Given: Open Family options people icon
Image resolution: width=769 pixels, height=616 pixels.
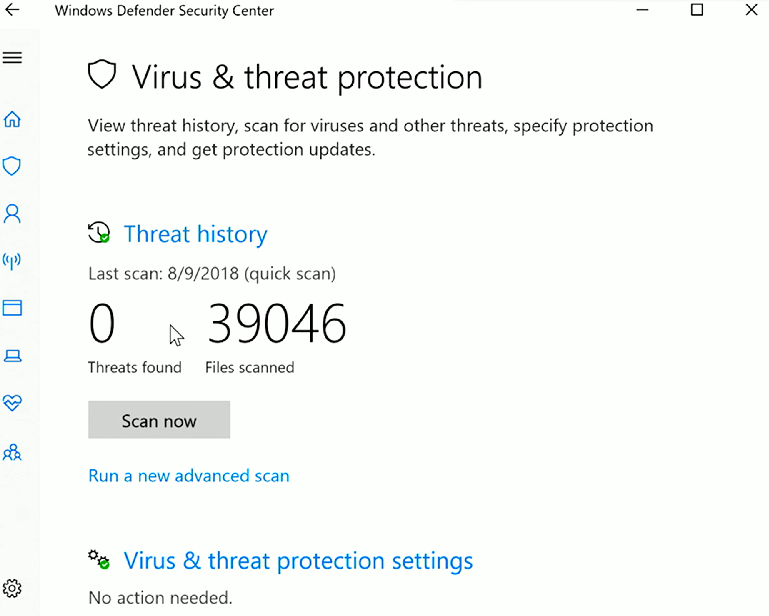Looking at the screenshot, I should (12, 452).
